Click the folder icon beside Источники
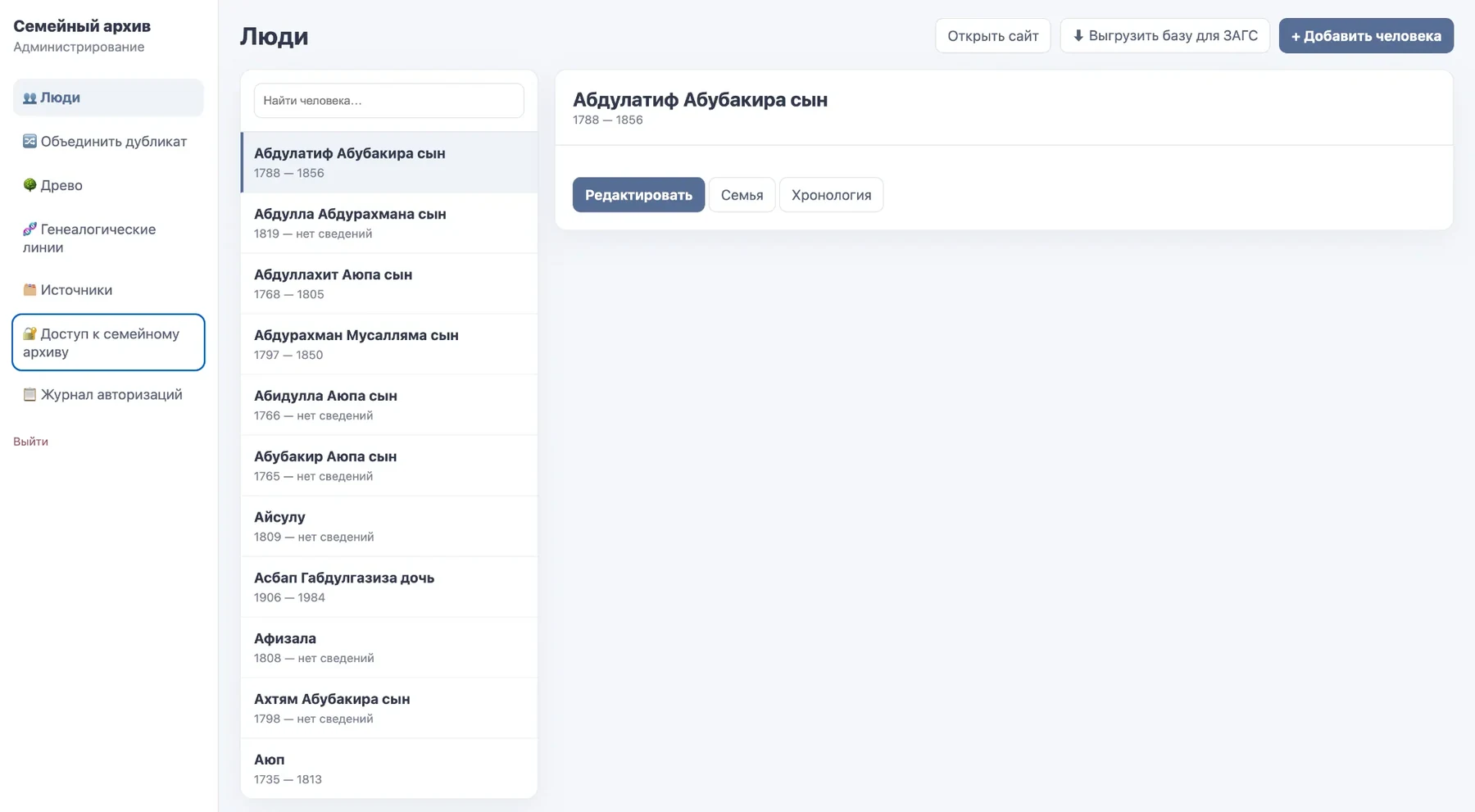This screenshot has width=1475, height=812. [x=29, y=289]
